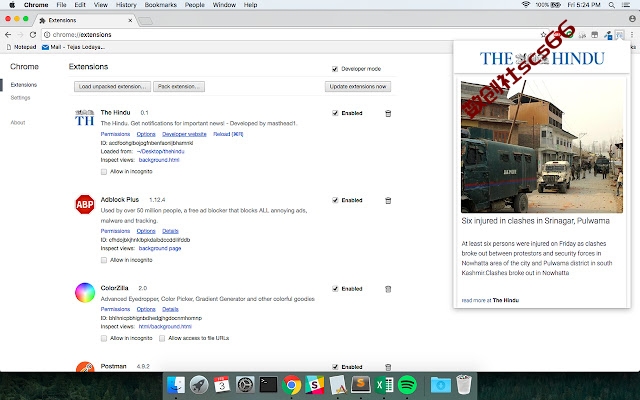Open Options link for ColorZilla

[x=146, y=309]
